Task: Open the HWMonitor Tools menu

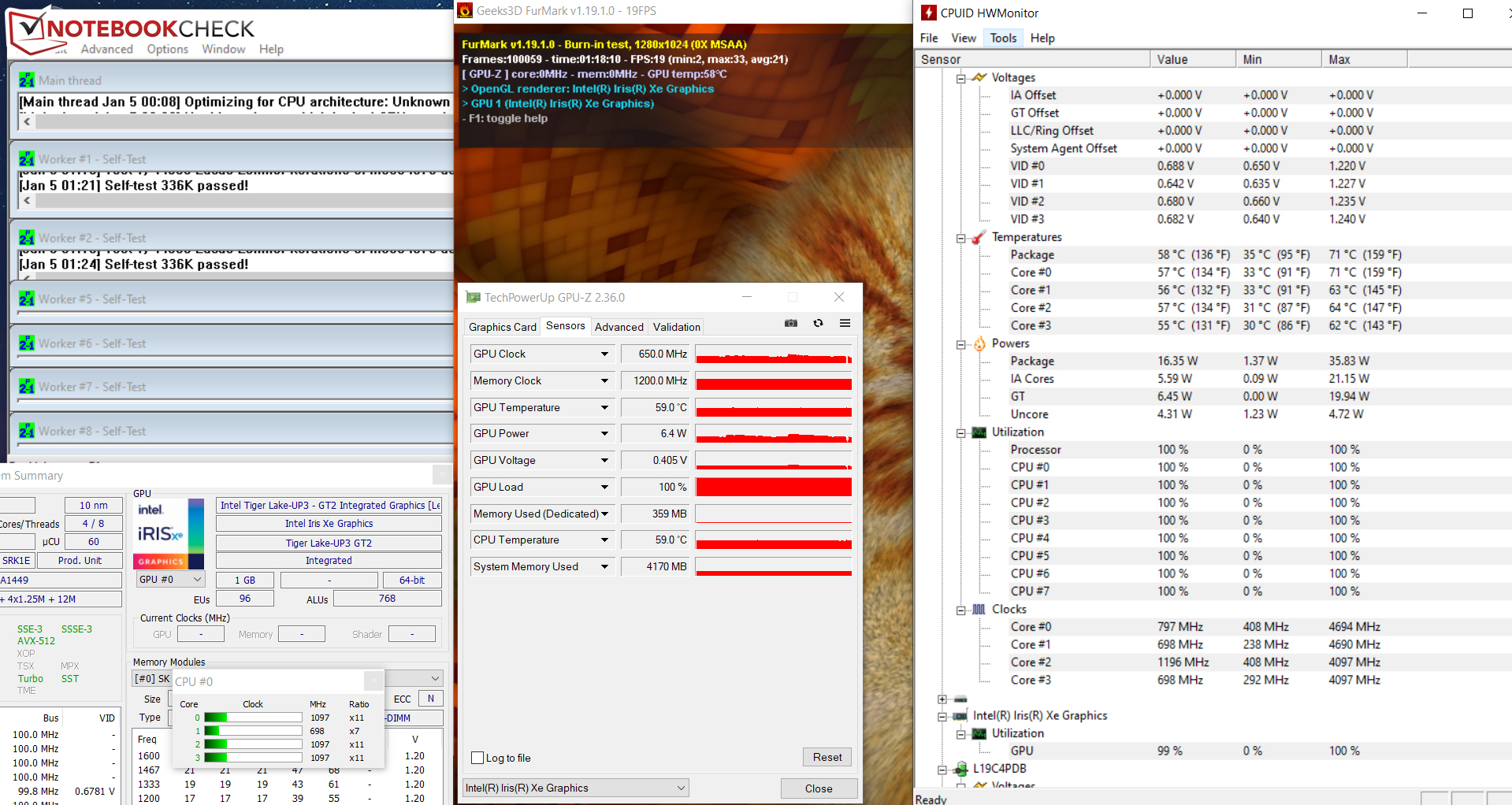Action: (1003, 38)
